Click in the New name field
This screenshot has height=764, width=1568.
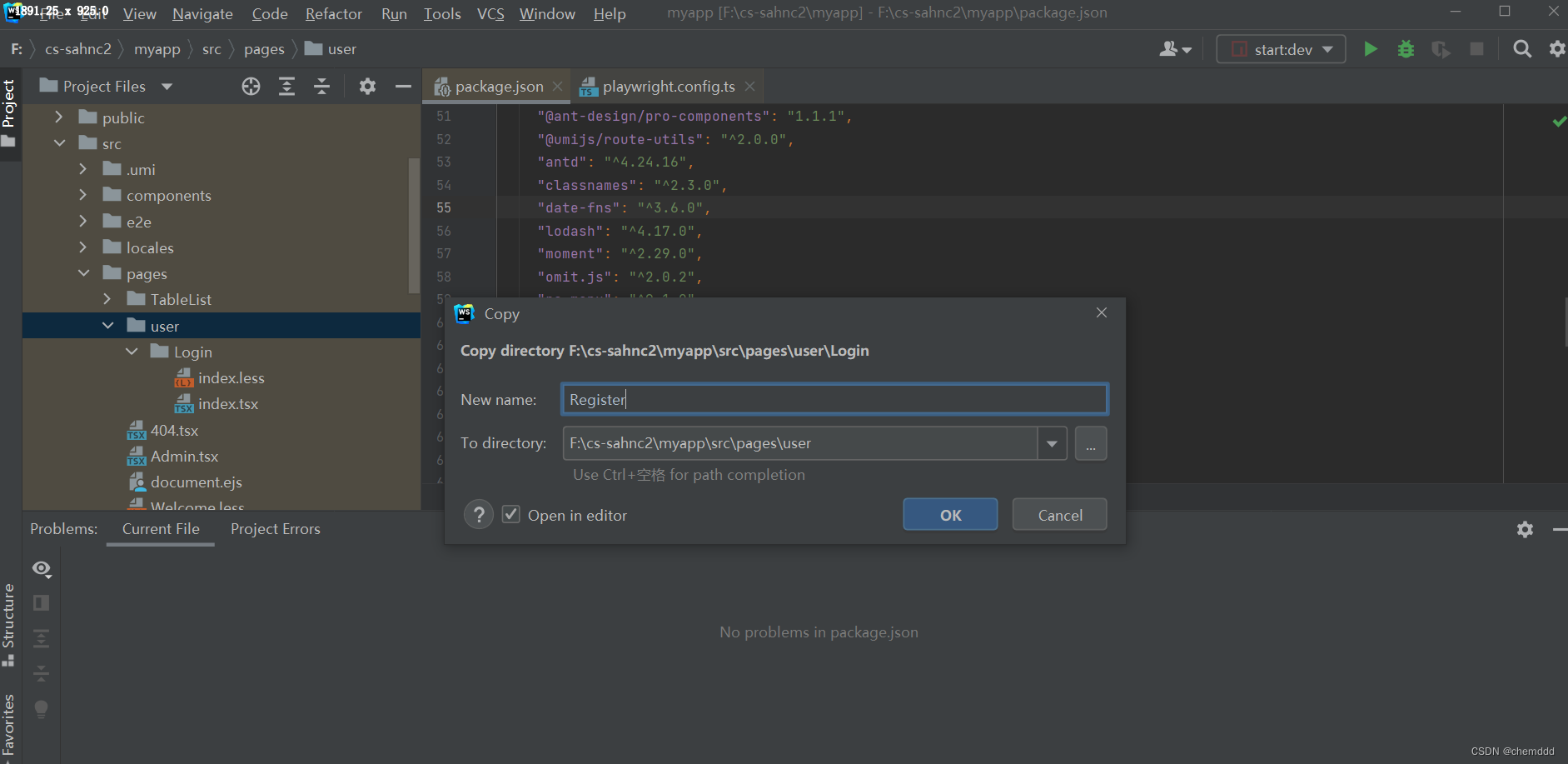point(834,399)
